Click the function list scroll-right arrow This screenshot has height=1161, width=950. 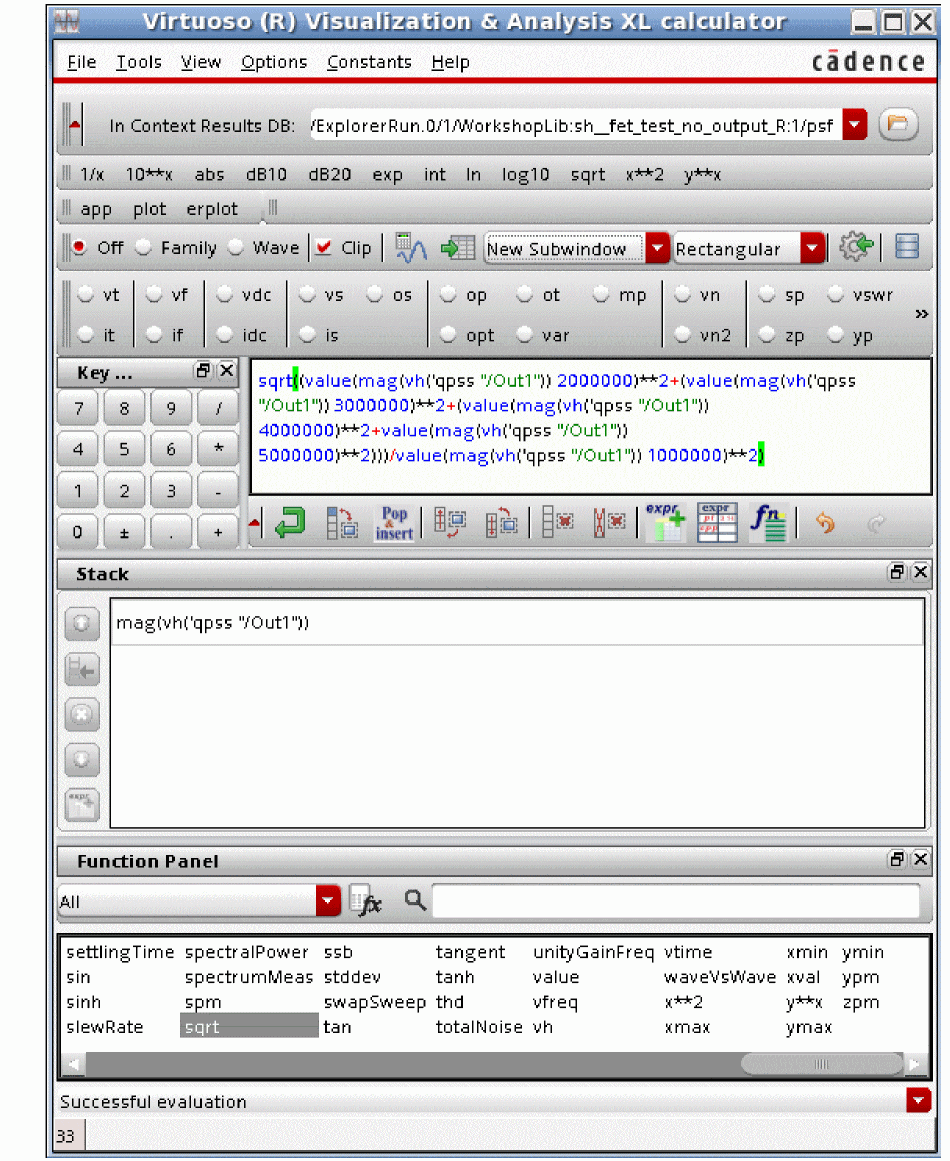[914, 1063]
